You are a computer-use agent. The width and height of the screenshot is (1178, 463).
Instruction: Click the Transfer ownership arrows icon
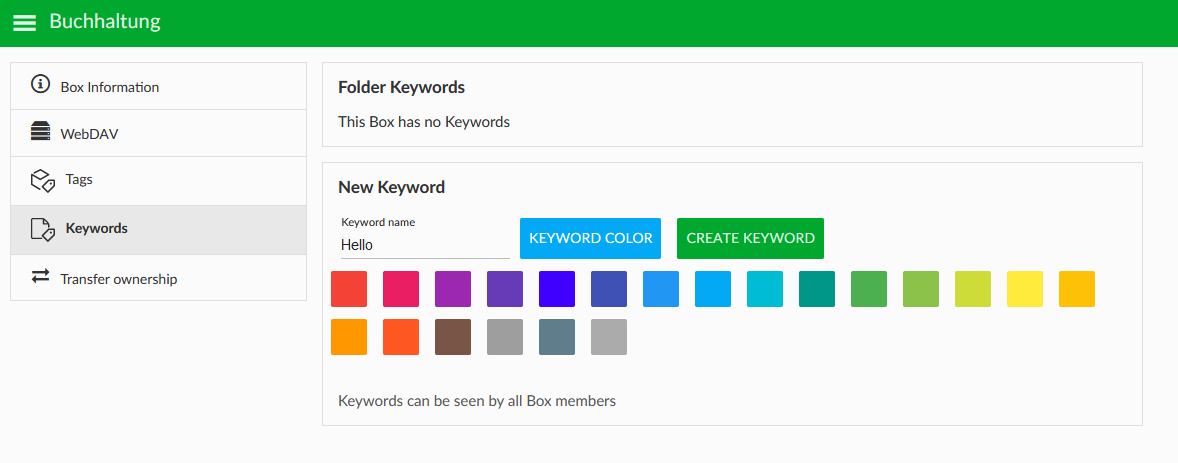point(40,277)
